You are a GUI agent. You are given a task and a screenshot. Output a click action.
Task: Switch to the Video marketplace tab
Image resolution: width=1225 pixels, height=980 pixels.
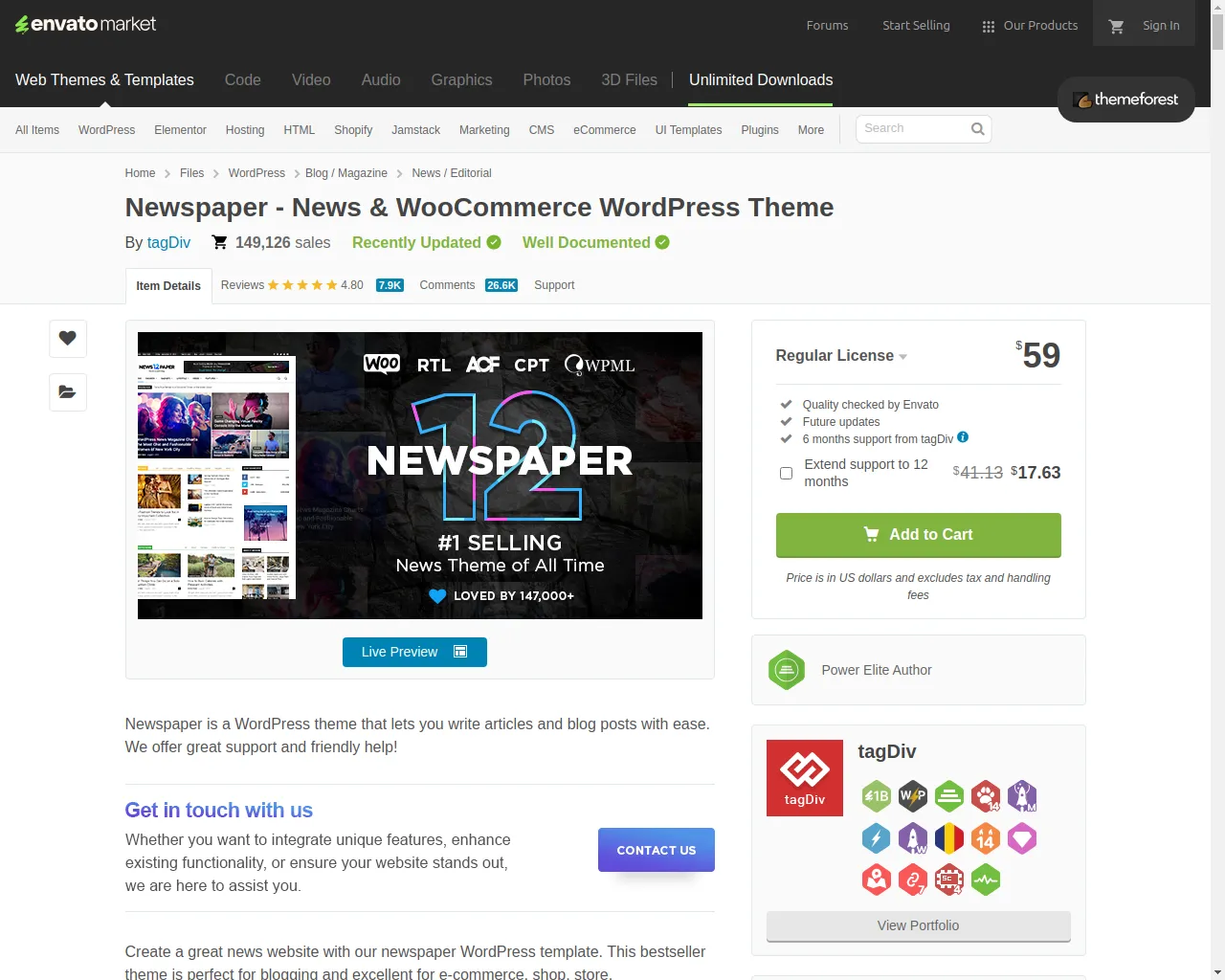[311, 80]
